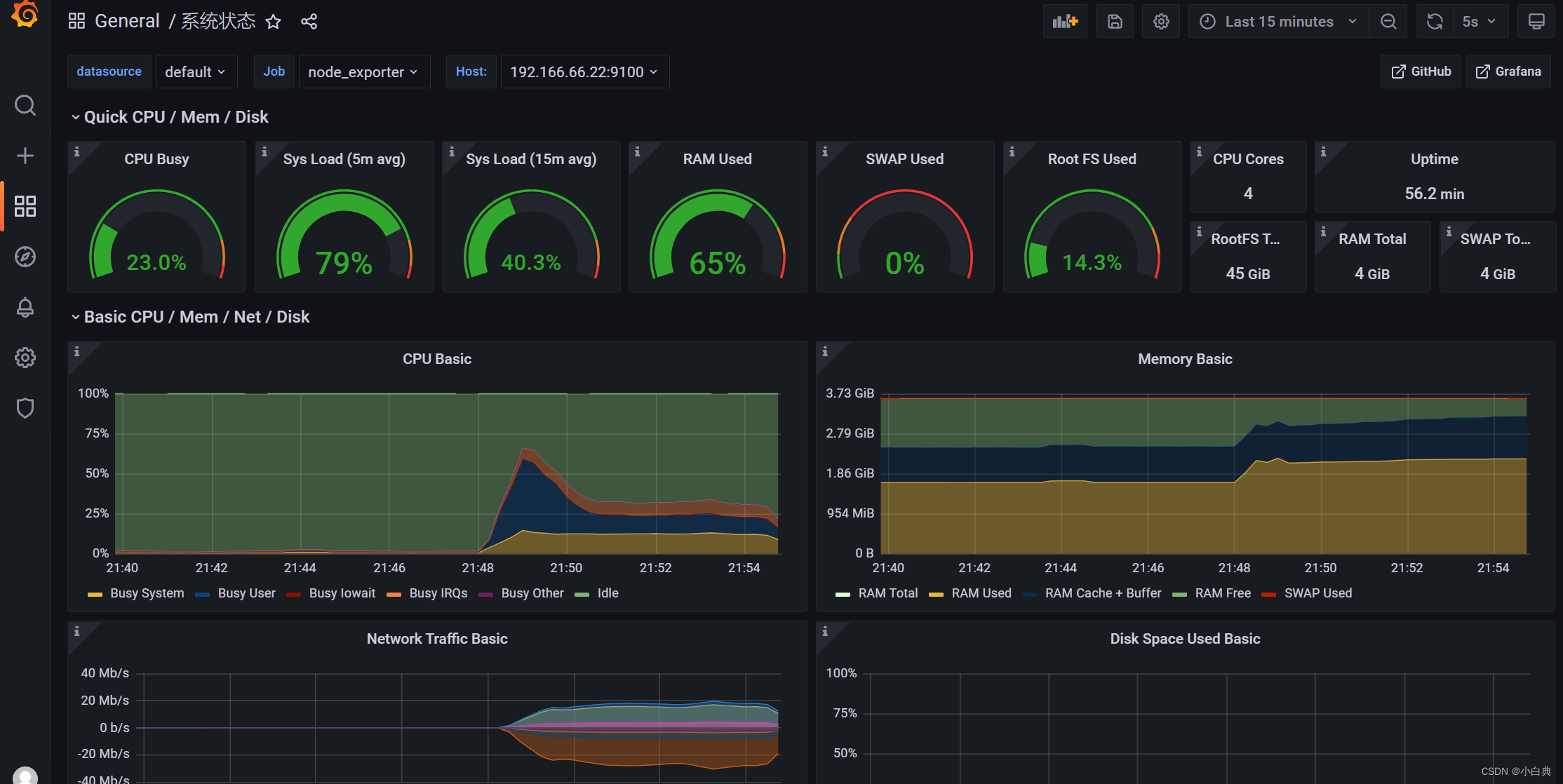
Task: Toggle RAM Free series in Memory legend
Action: pos(1223,593)
